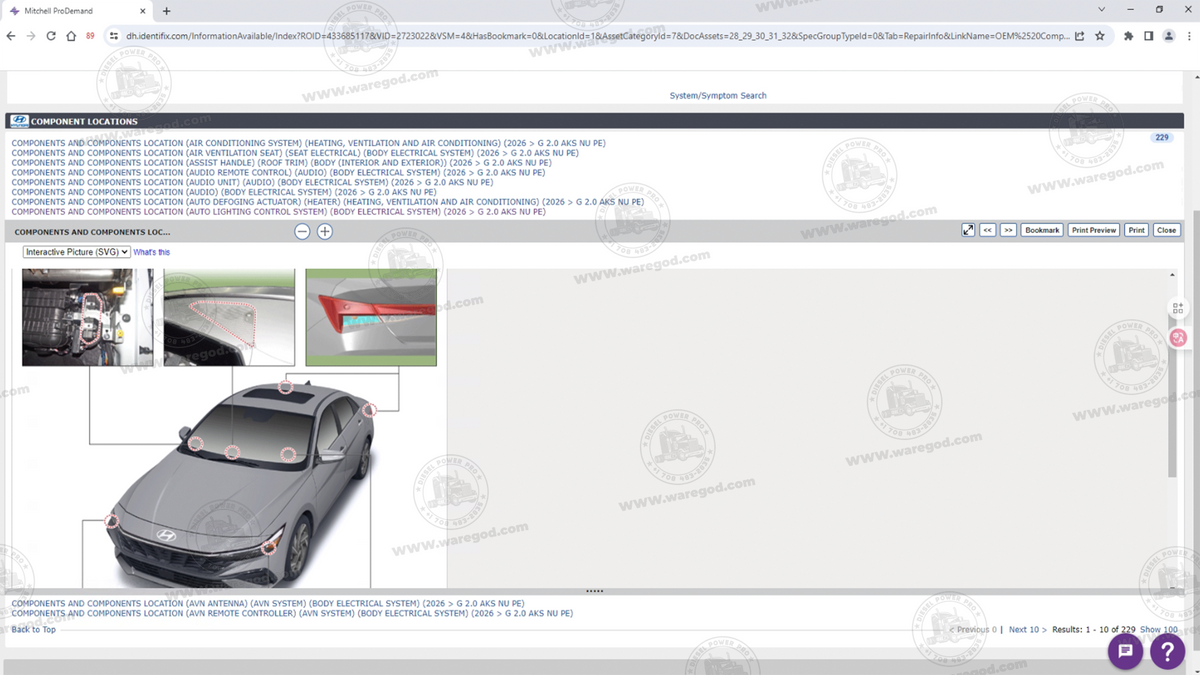Click left side mirror hotspot marker
Viewport: 1200px width, 675px height.
pyautogui.click(x=196, y=443)
